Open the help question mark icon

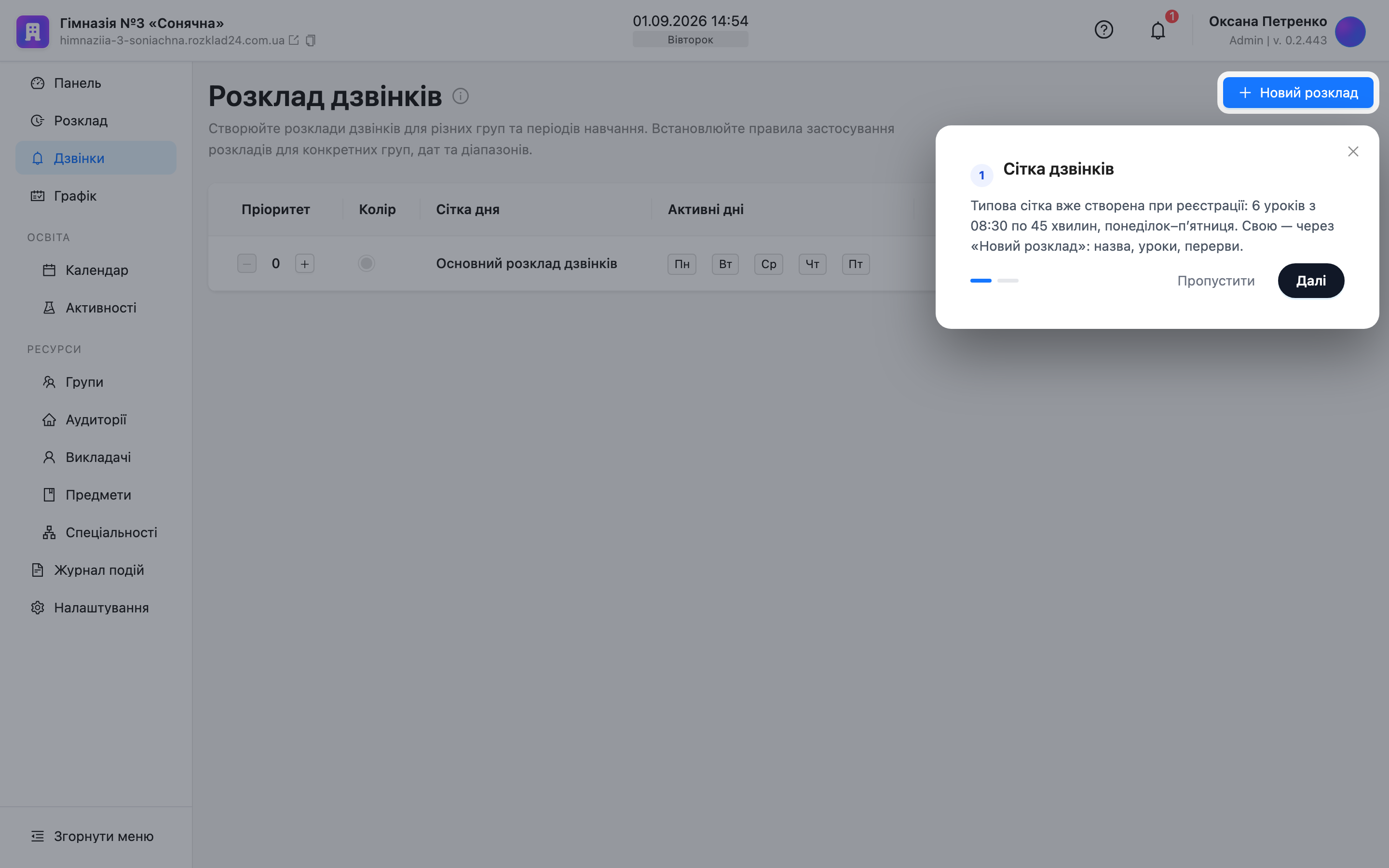tap(1103, 30)
